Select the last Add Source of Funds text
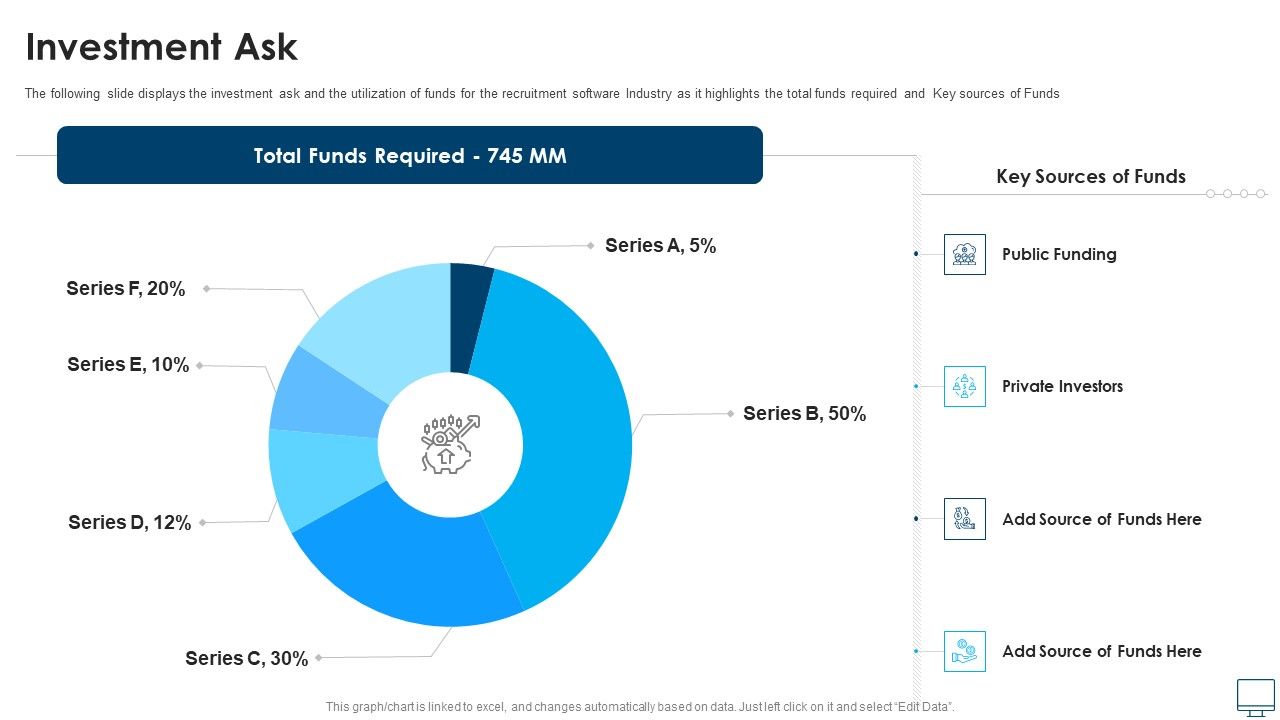The image size is (1280, 720). coord(1101,651)
